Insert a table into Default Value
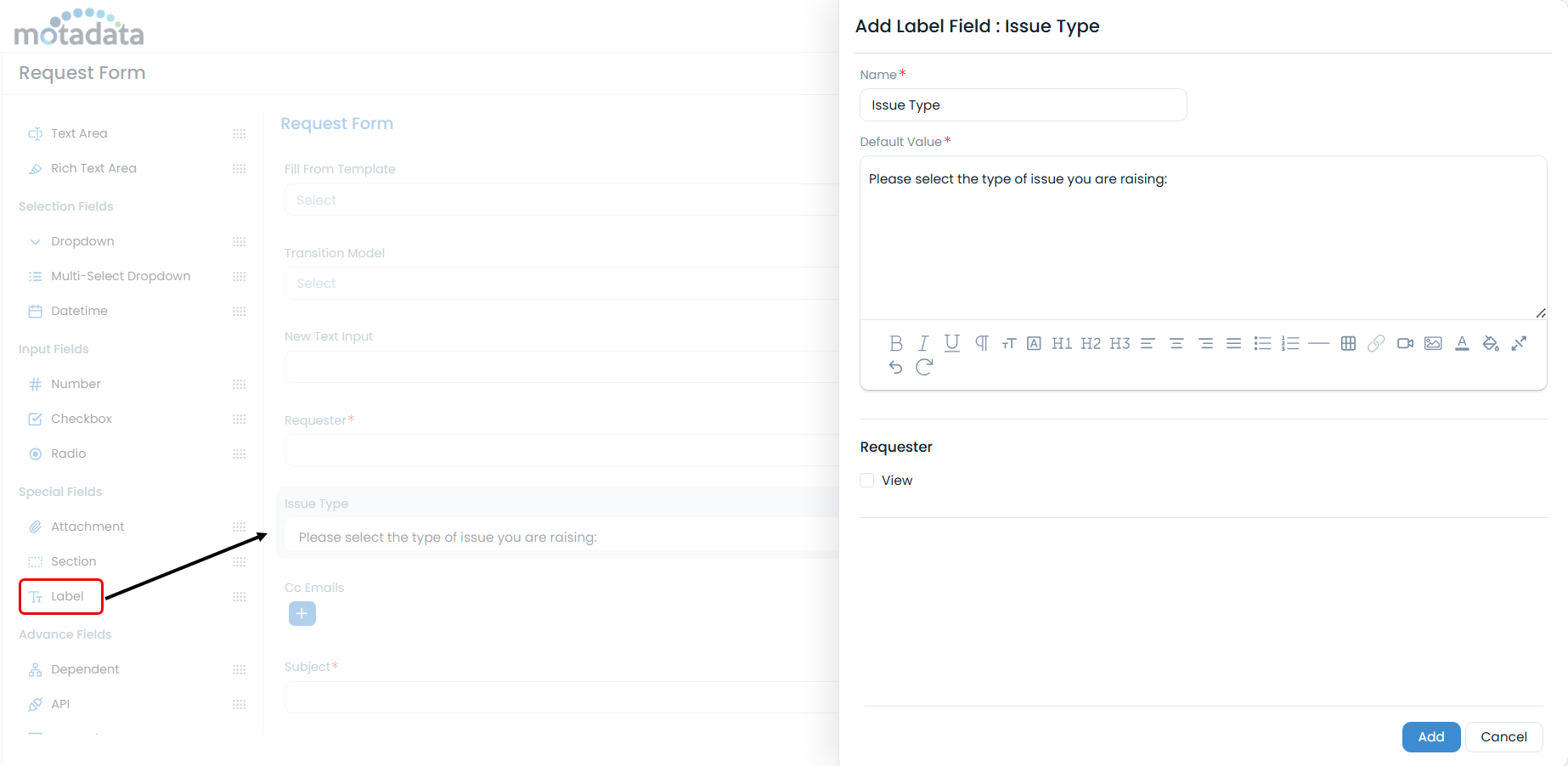 [x=1348, y=343]
